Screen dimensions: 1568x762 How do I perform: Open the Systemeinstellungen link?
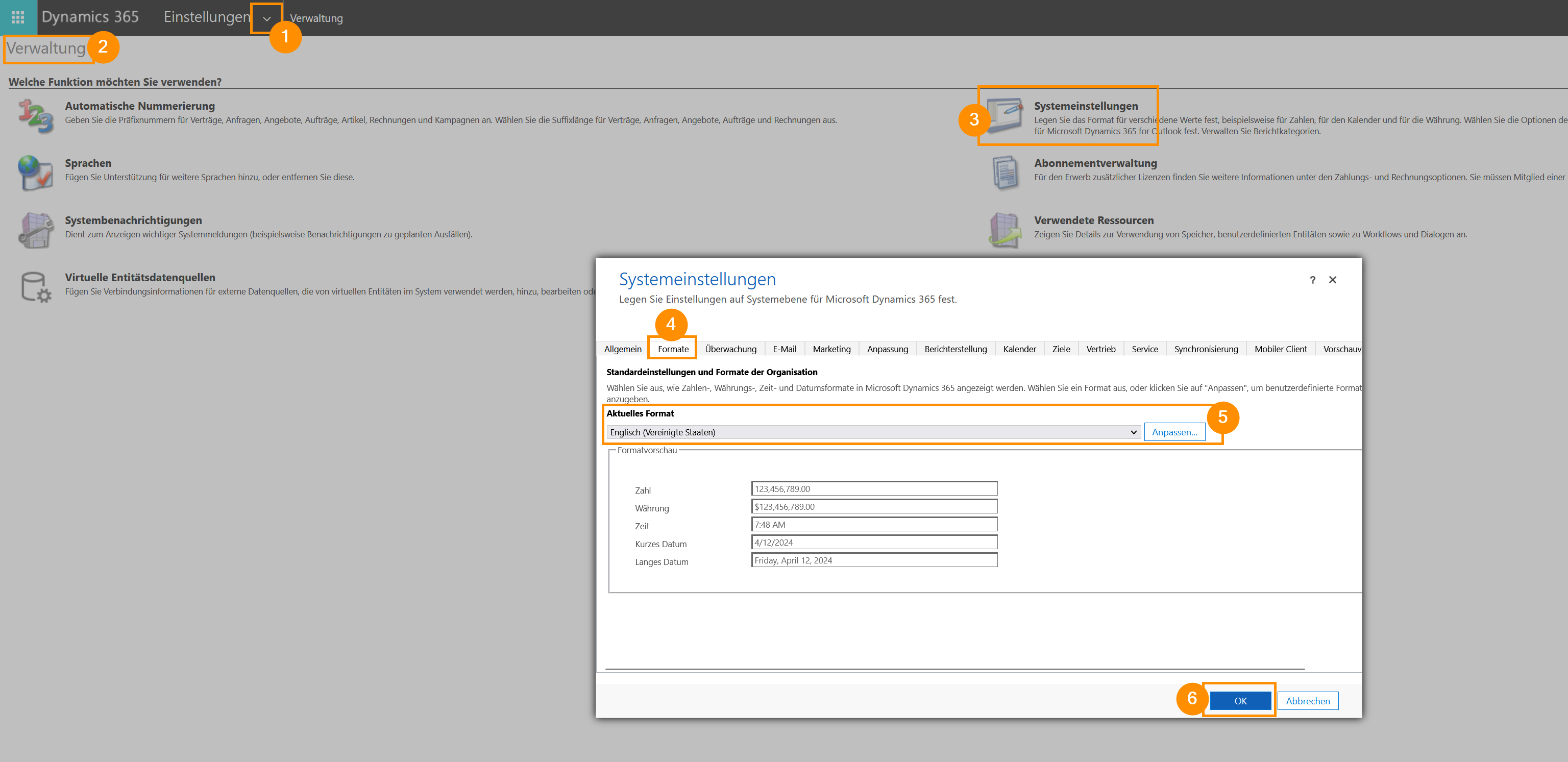(x=1085, y=106)
